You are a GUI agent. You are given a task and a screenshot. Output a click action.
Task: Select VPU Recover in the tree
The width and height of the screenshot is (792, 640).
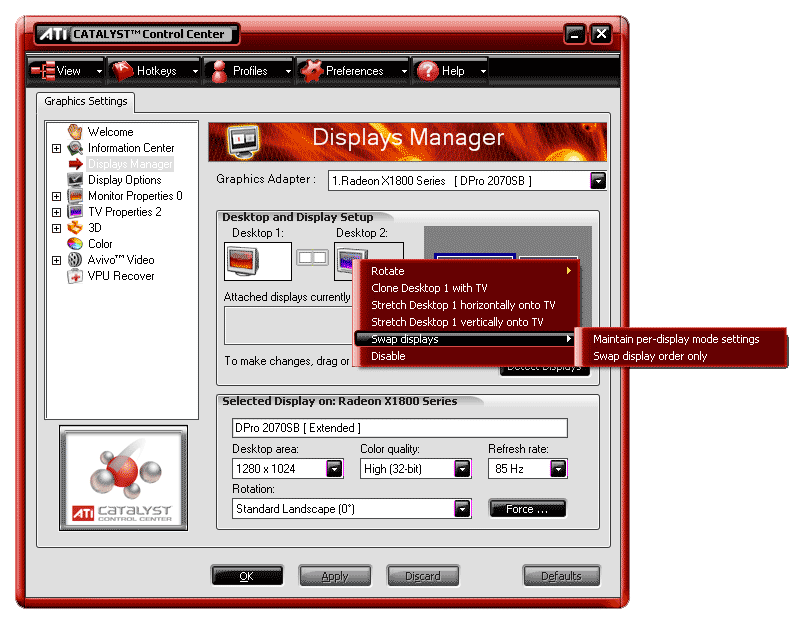click(x=121, y=276)
